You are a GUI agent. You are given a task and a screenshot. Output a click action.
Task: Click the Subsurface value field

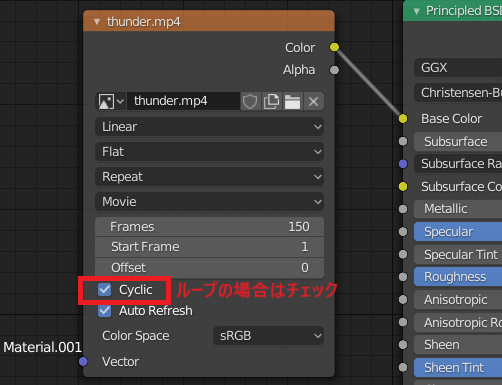[458, 141]
